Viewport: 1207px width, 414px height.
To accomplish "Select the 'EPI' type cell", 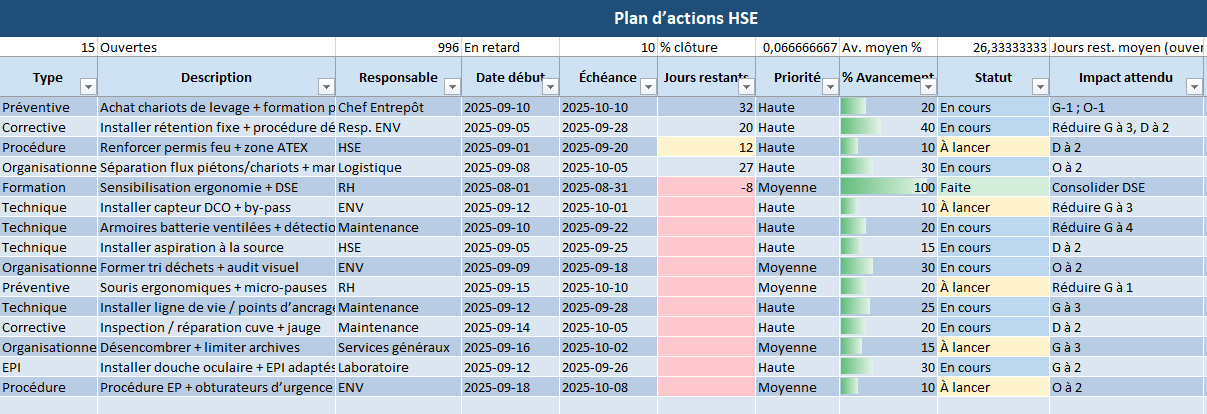I will tap(48, 367).
